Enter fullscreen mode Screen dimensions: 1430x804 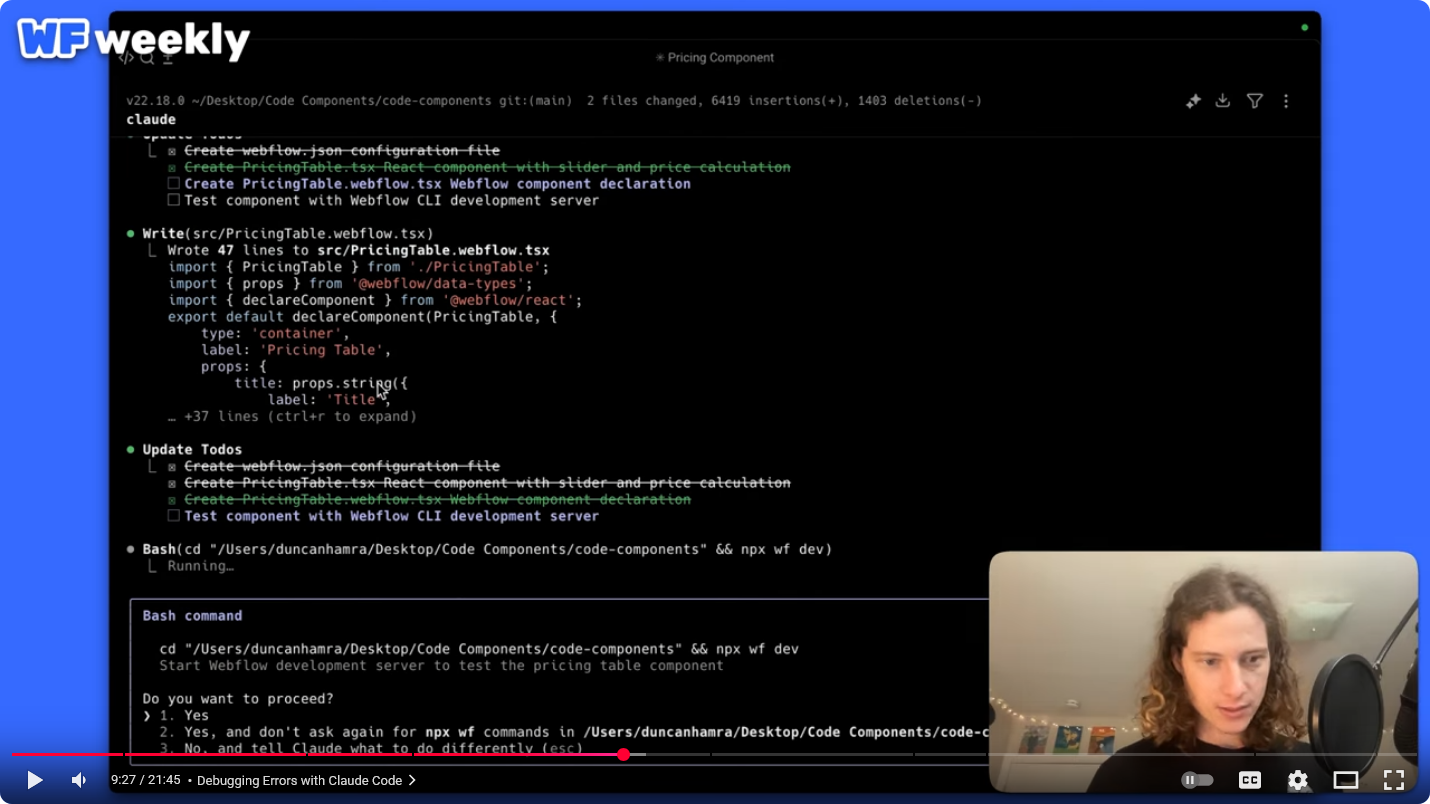1394,780
